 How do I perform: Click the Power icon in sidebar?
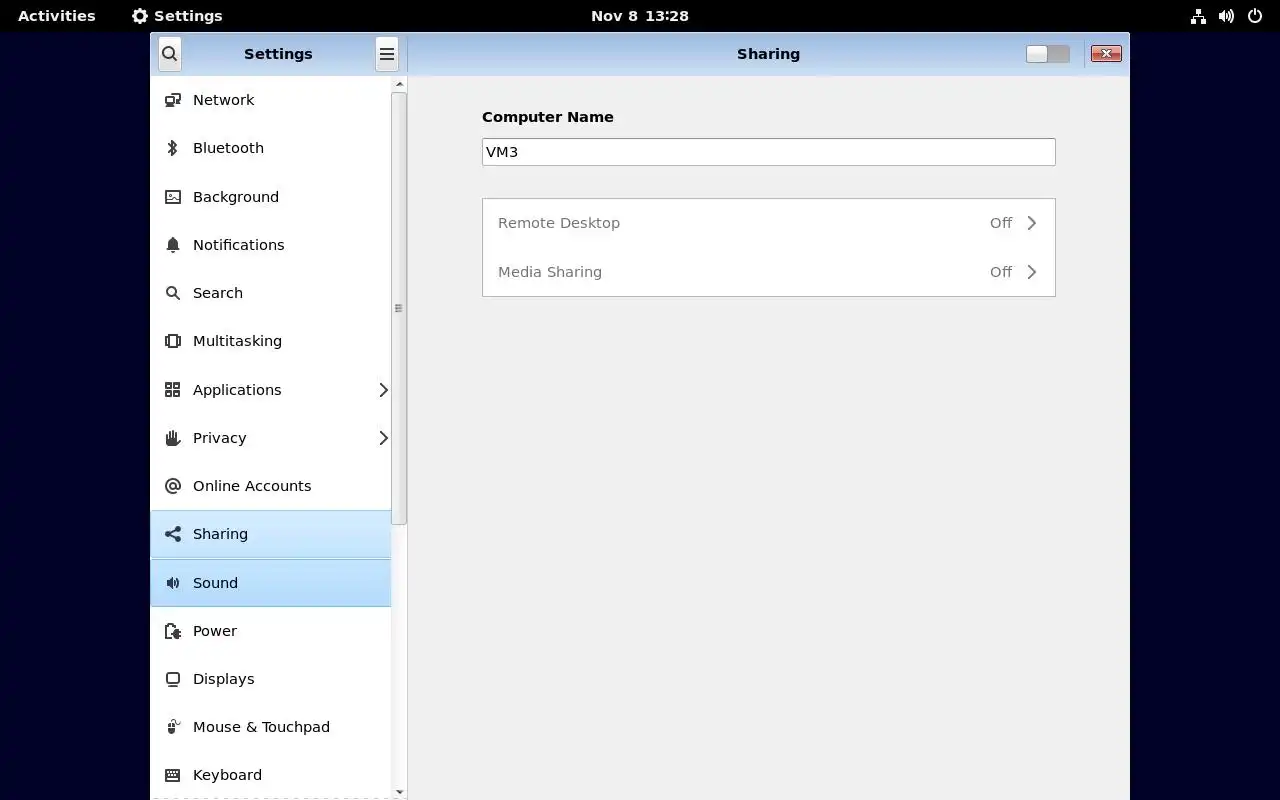[173, 631]
